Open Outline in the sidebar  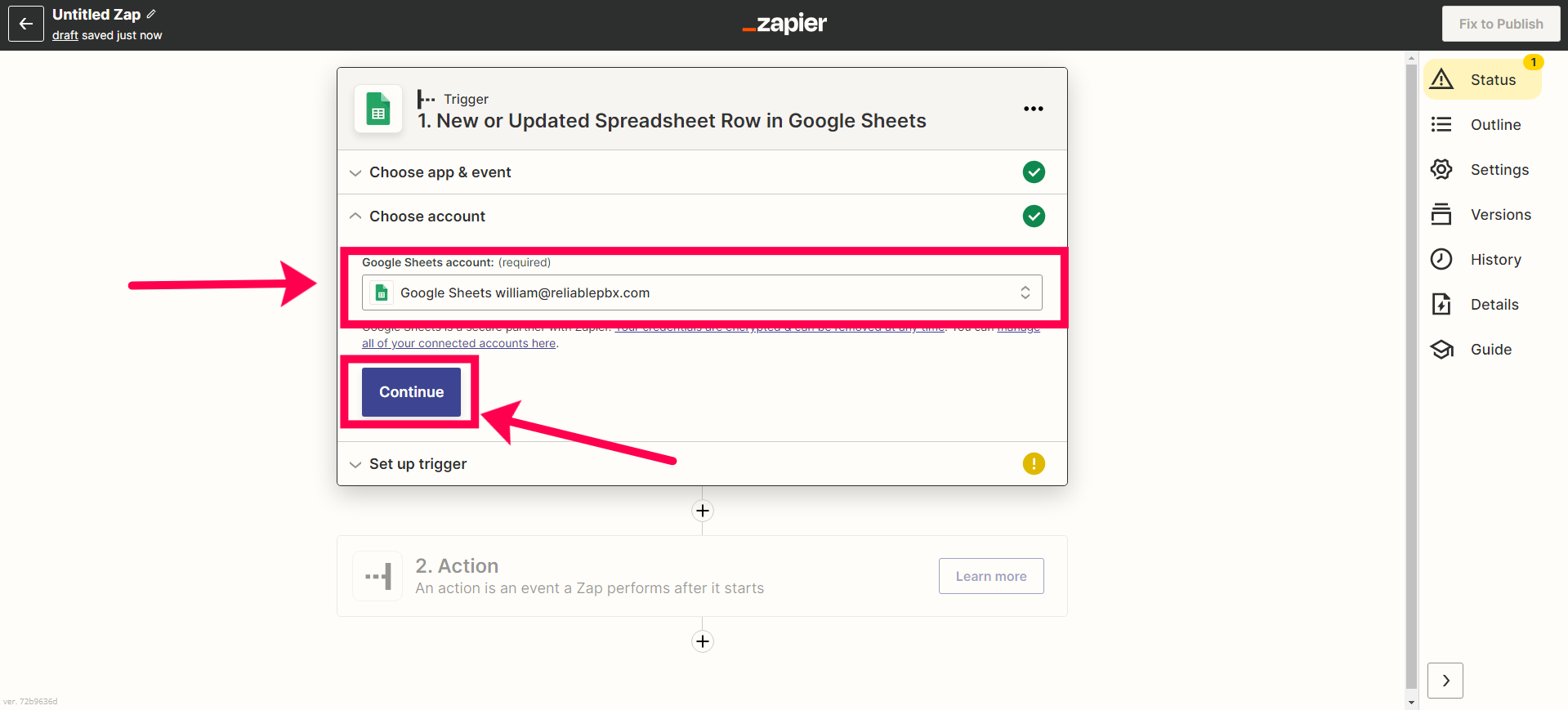1477,124
